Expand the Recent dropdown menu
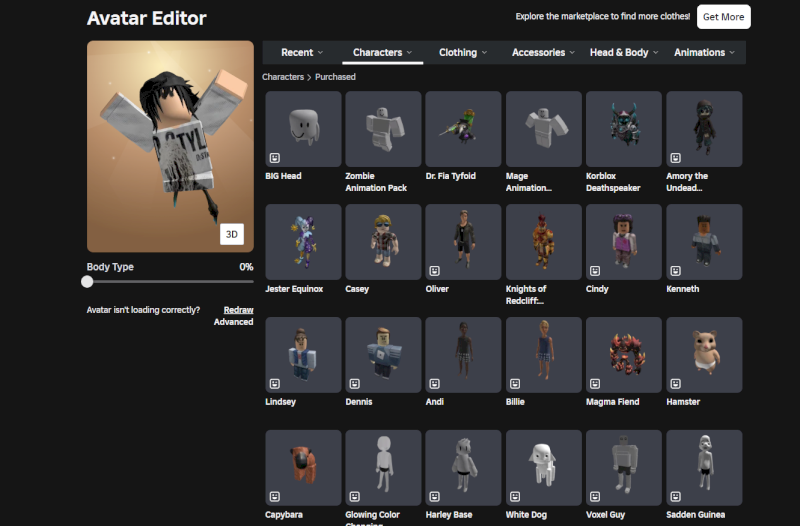 click(302, 52)
